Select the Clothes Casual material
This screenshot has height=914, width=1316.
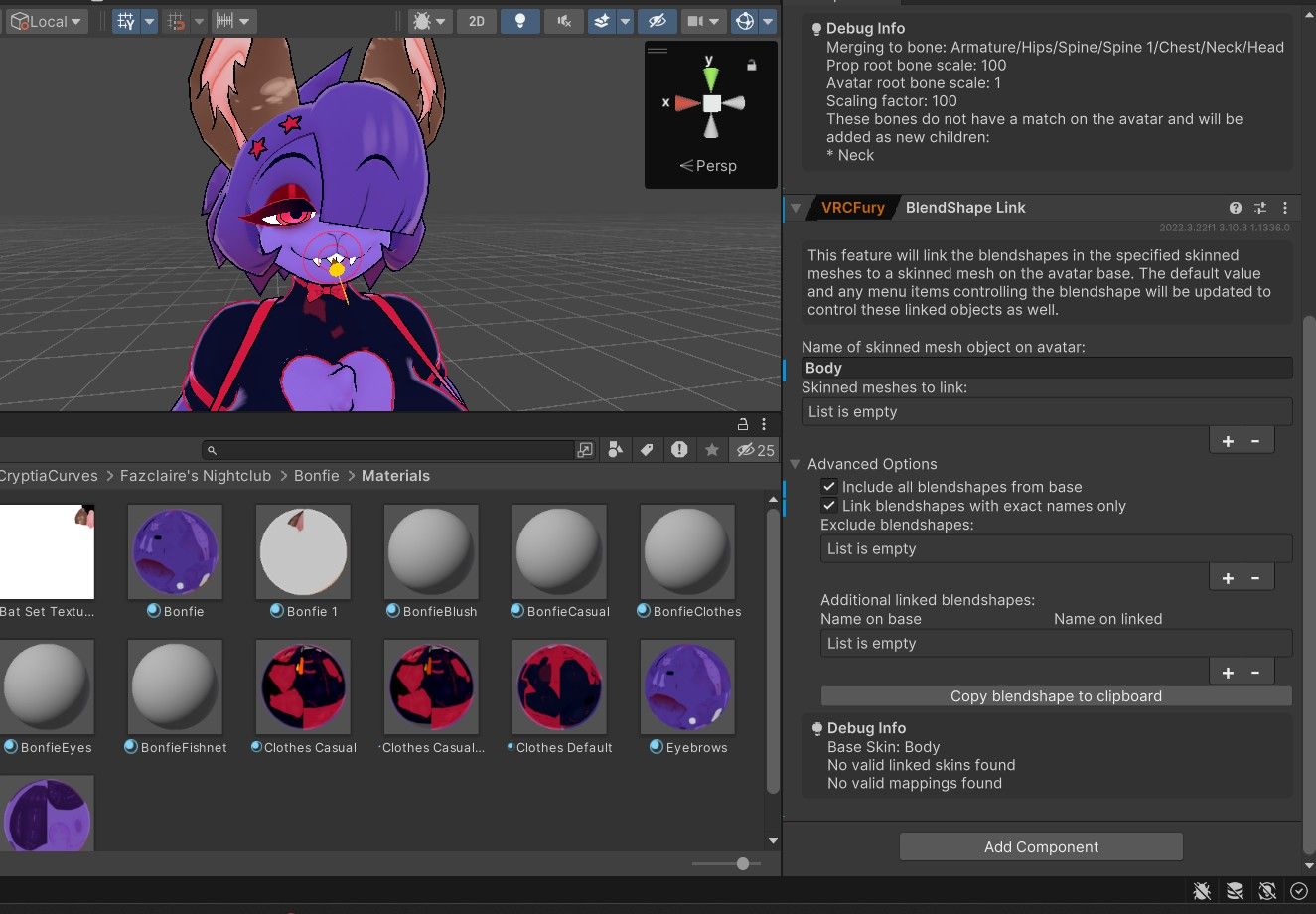(x=303, y=686)
